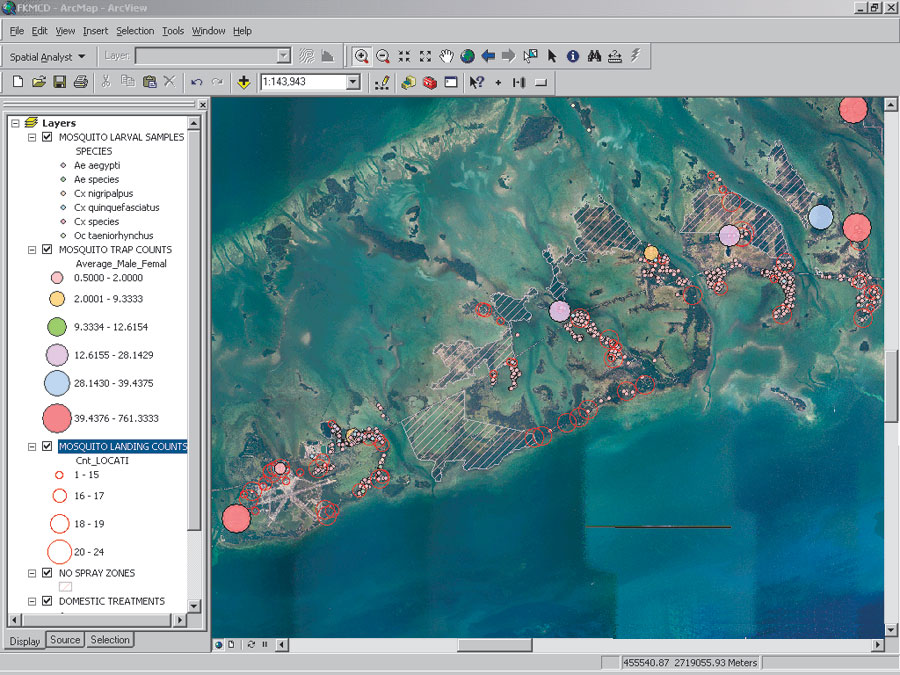This screenshot has height=675, width=900.
Task: Open the Spatial Analyst dropdown menu
Action: pyautogui.click(x=47, y=57)
